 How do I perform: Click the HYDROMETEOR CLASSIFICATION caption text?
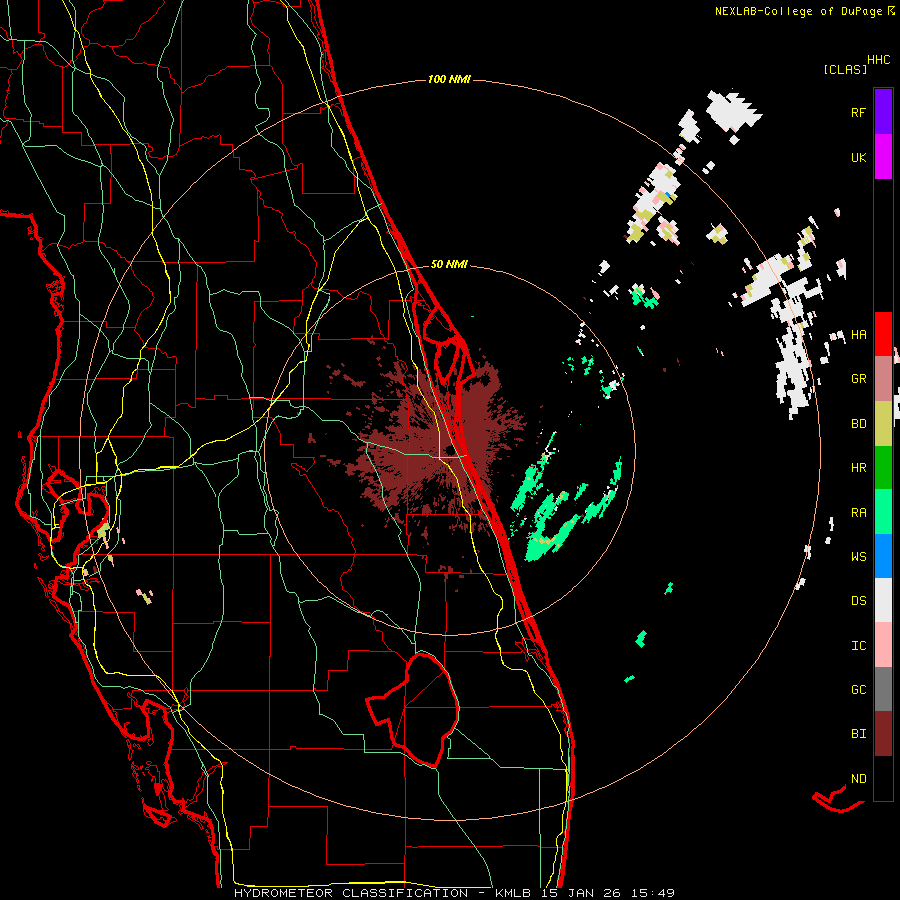(351, 893)
